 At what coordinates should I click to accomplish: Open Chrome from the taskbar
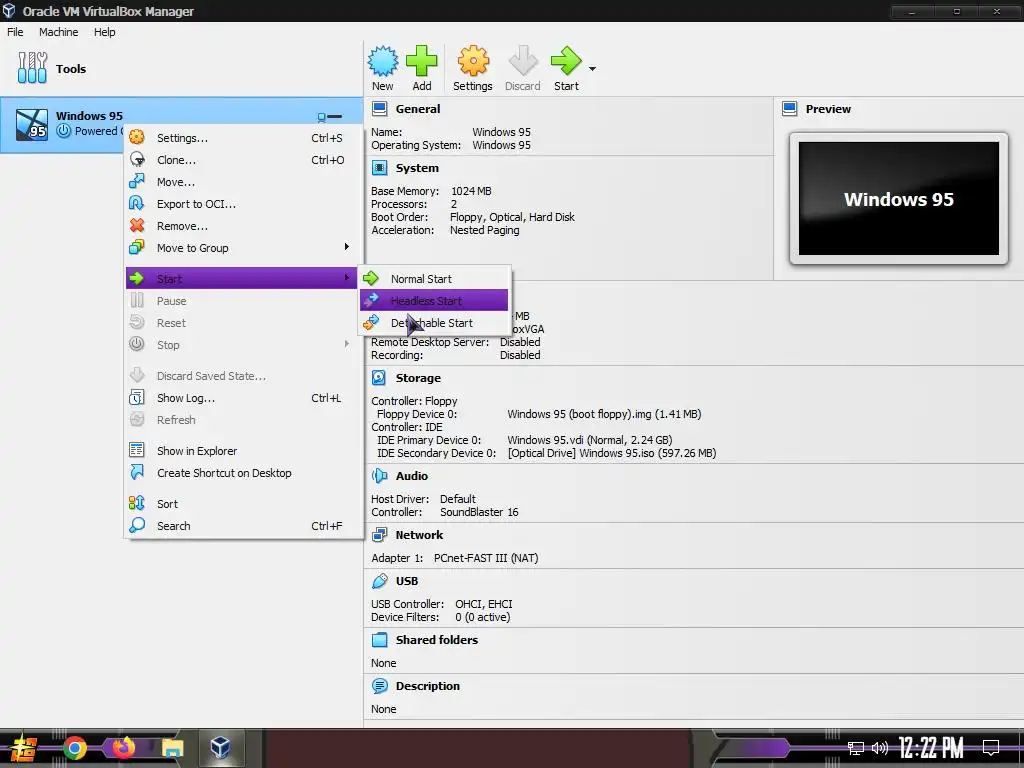click(74, 748)
